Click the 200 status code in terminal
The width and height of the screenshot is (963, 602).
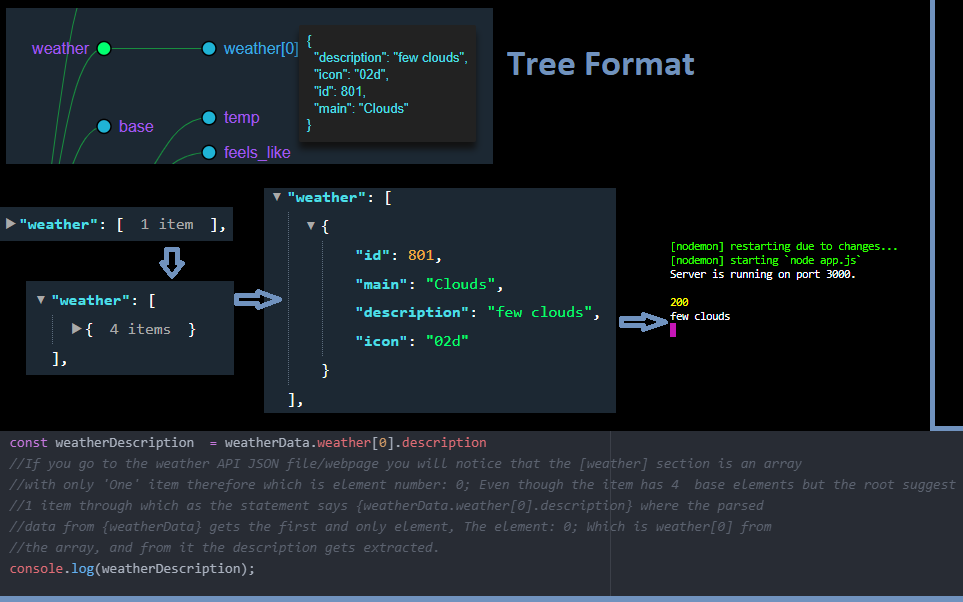[x=678, y=301]
